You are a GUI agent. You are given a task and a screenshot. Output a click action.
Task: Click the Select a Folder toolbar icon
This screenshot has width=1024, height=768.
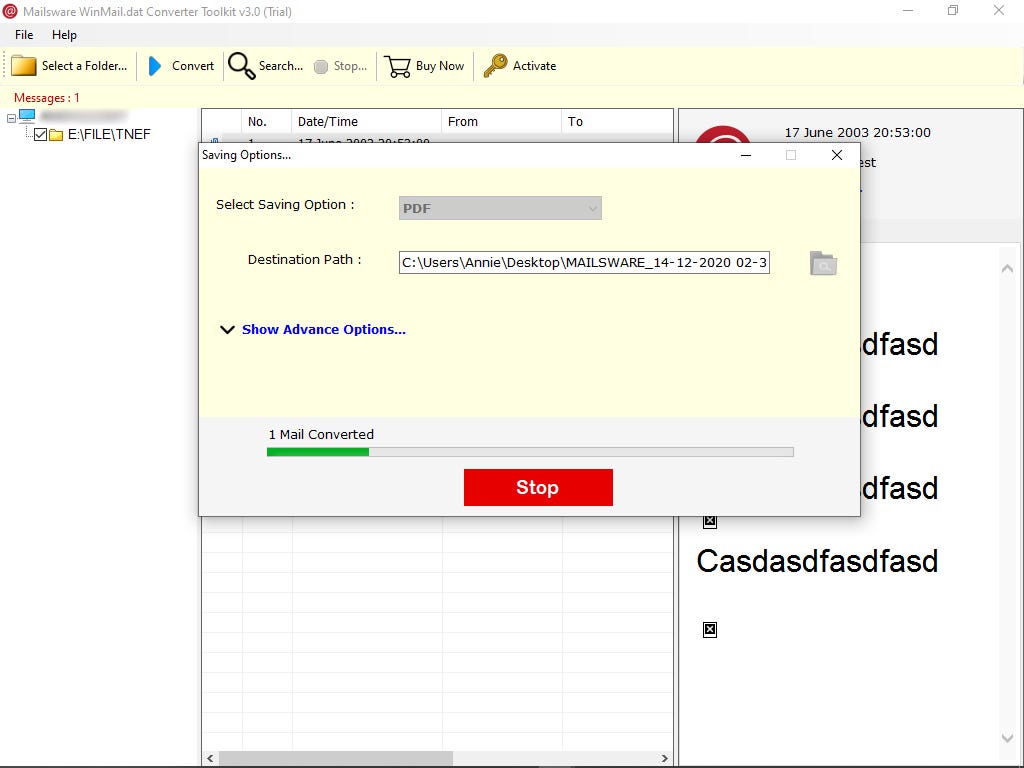(x=24, y=66)
